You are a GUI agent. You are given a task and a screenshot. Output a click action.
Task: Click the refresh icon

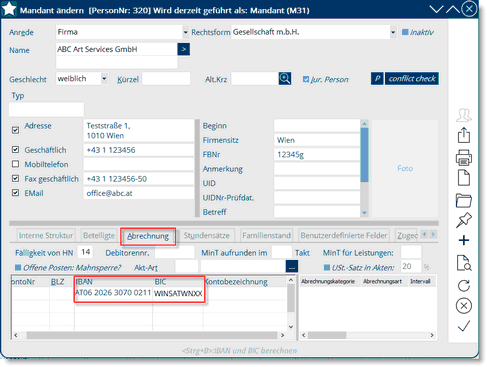tap(464, 286)
